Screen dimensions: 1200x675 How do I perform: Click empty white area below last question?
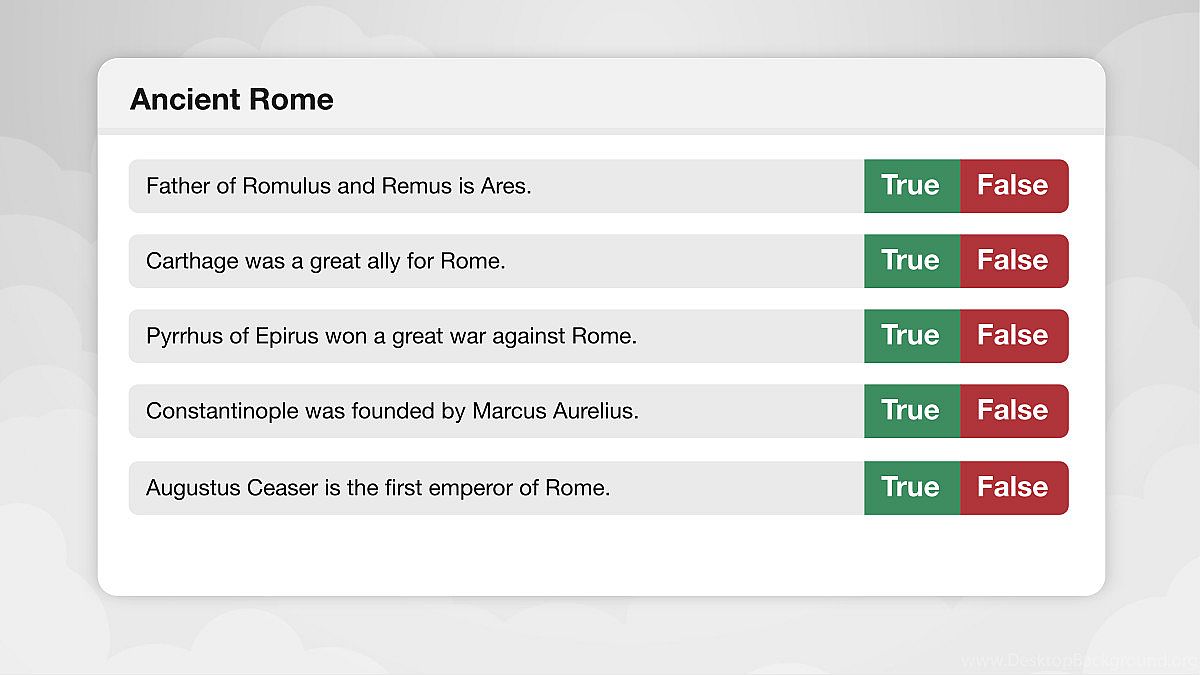click(x=600, y=555)
